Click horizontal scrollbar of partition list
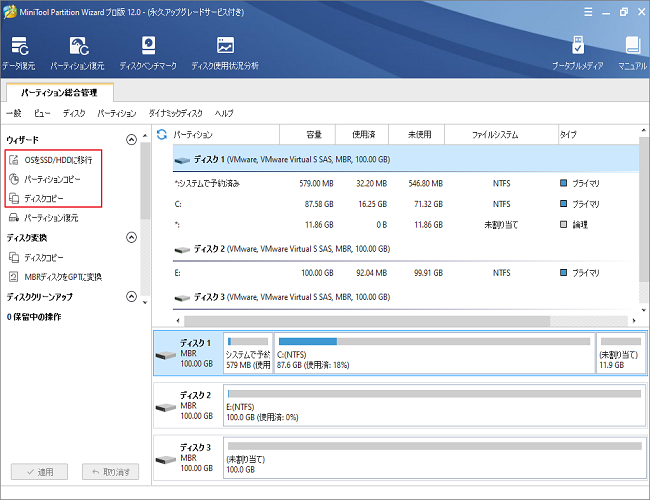The image size is (650, 500). (x=367, y=321)
